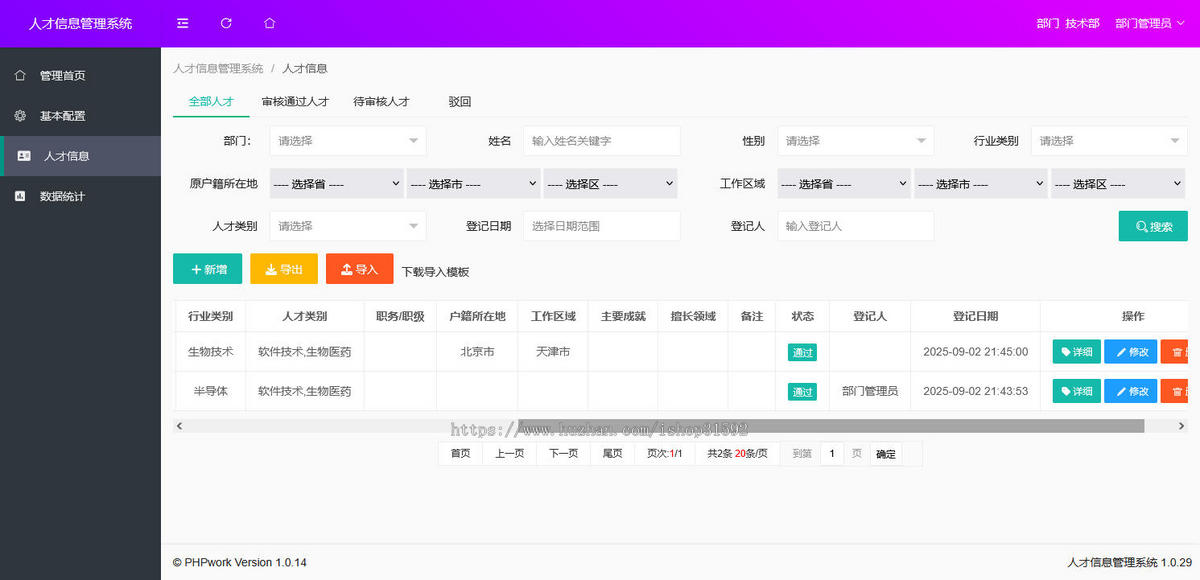Image resolution: width=1200 pixels, height=580 pixels.
Task: Click the left arrow of table scrollbar
Action: click(179, 426)
